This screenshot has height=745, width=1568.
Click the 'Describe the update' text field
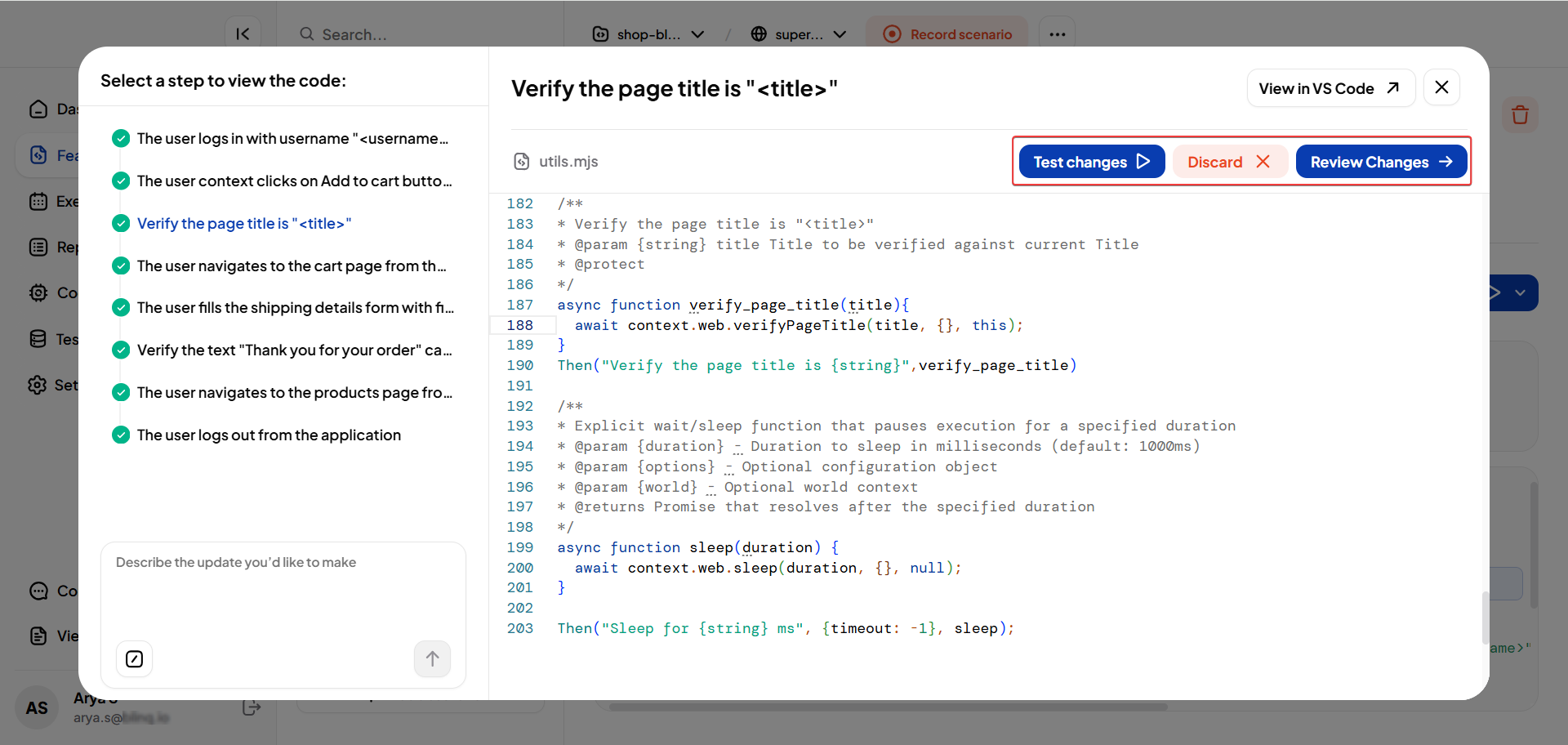(x=283, y=592)
